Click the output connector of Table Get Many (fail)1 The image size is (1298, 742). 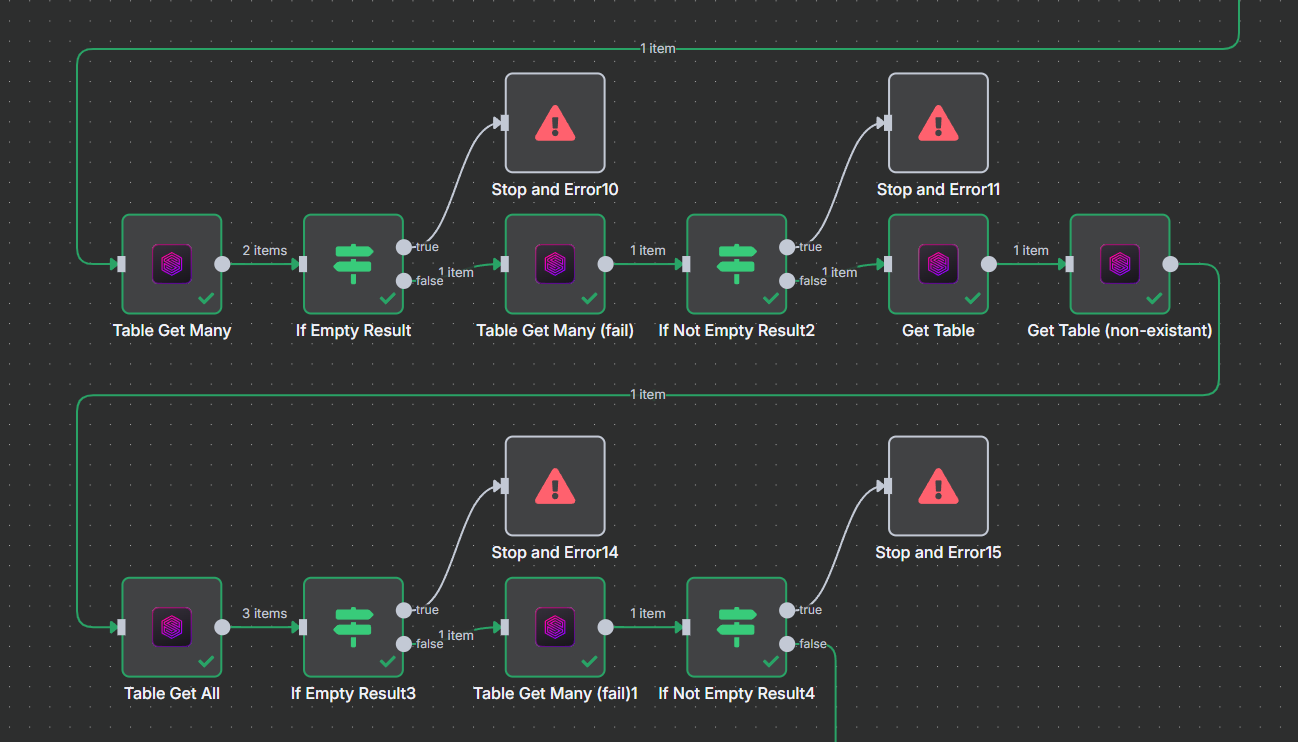click(x=605, y=627)
